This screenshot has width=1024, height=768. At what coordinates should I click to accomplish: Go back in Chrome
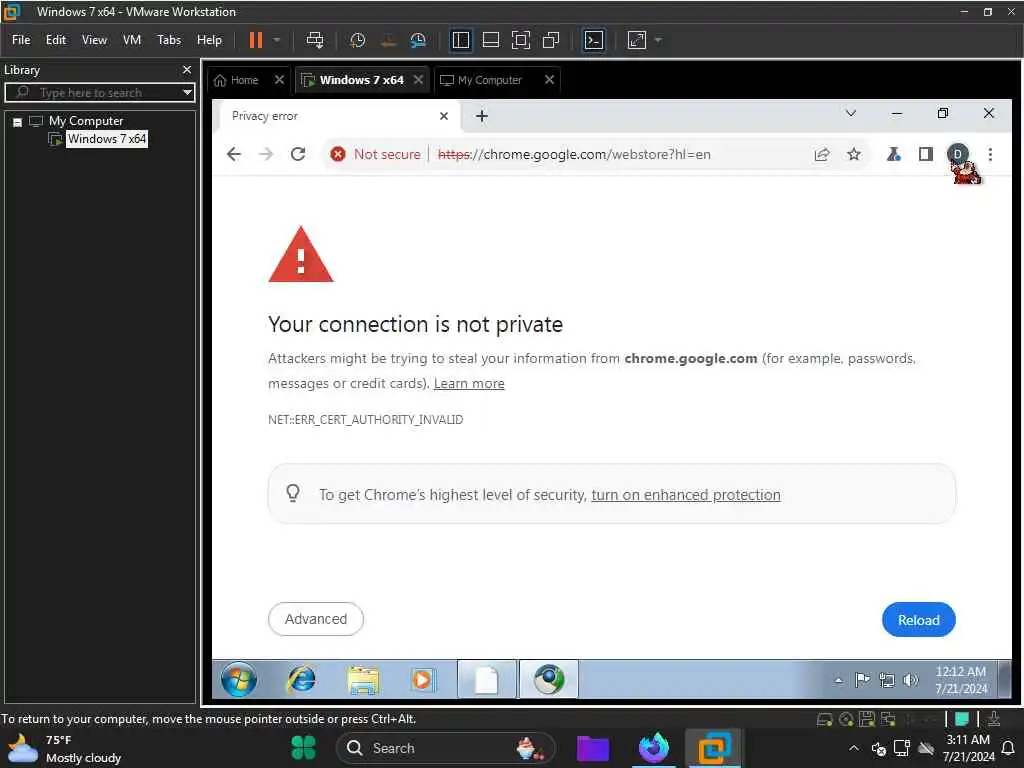(234, 154)
